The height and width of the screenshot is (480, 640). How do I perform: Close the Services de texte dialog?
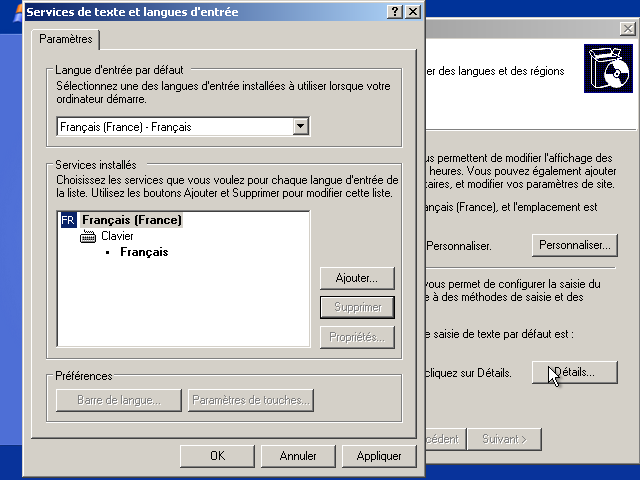pyautogui.click(x=414, y=11)
